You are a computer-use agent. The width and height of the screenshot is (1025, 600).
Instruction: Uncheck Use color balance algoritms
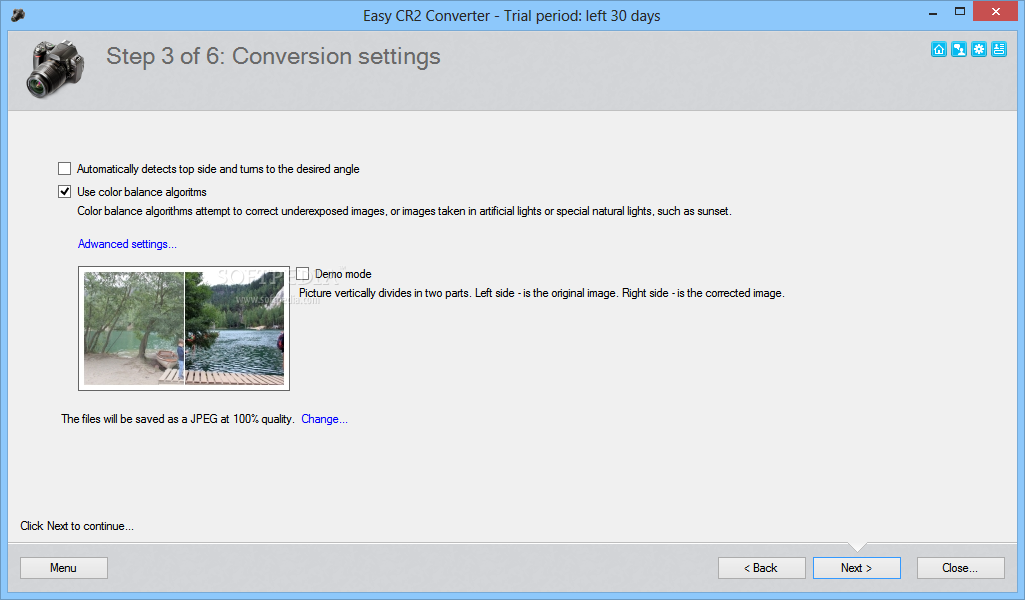(64, 192)
